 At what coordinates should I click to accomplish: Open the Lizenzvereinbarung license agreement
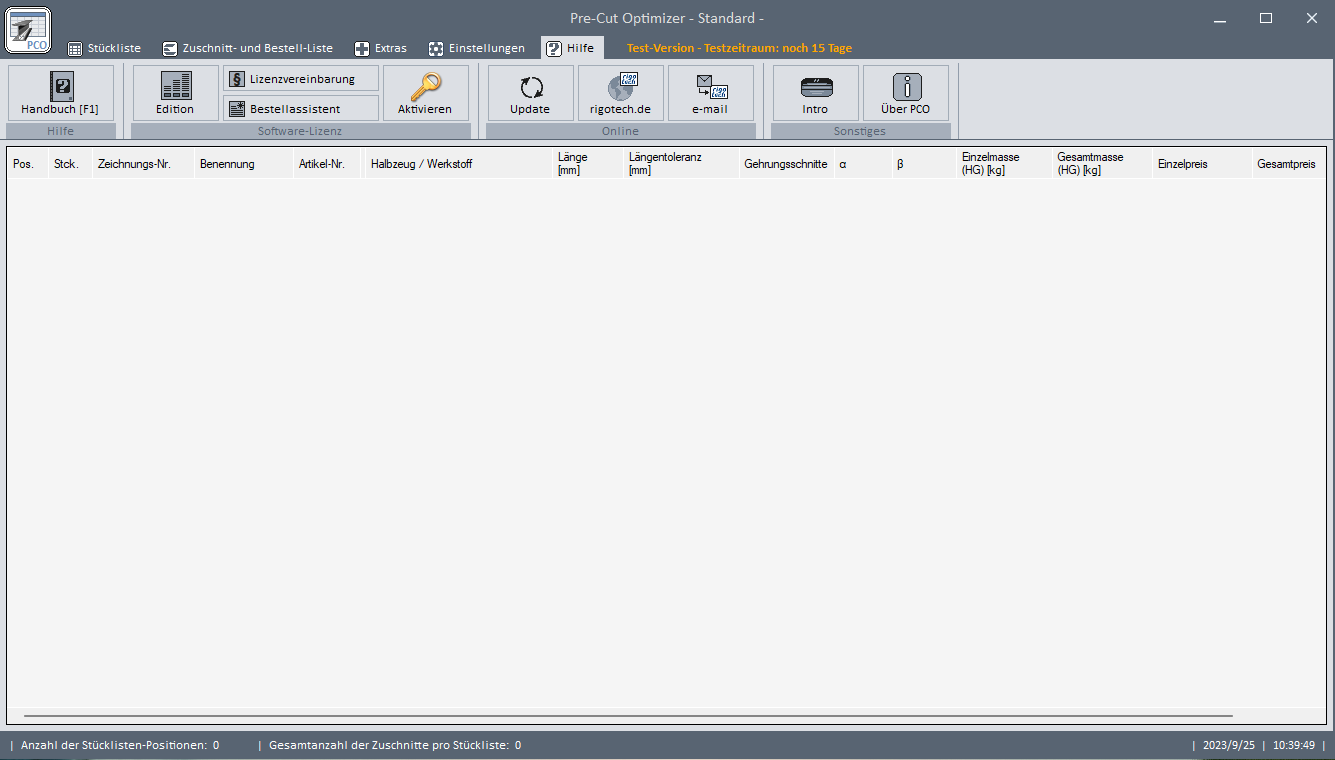tap(301, 79)
